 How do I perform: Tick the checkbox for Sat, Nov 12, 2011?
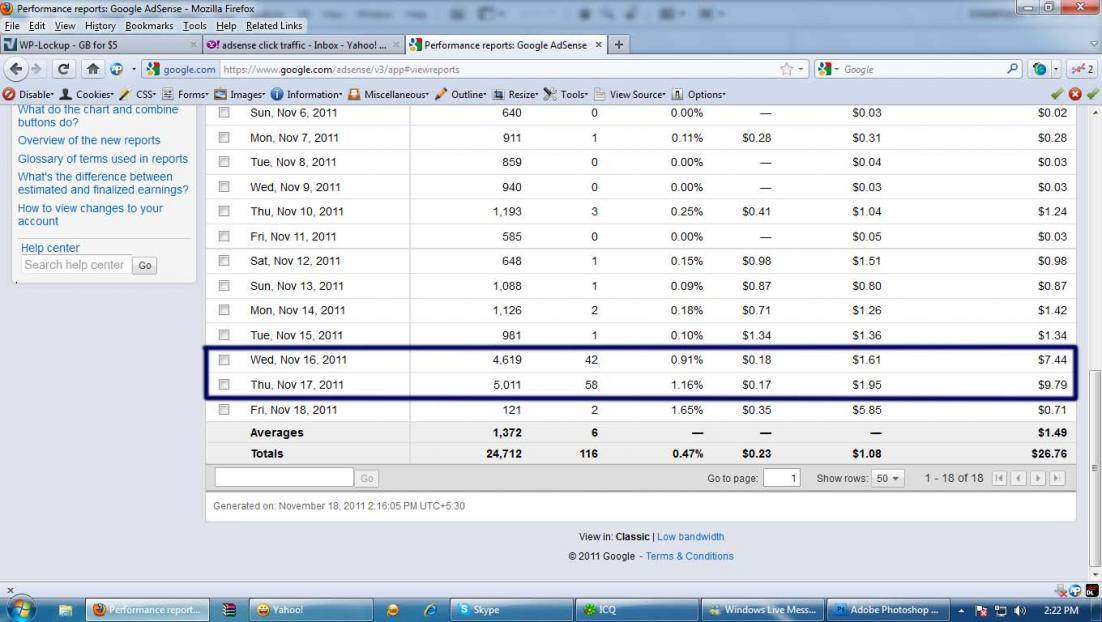point(223,261)
